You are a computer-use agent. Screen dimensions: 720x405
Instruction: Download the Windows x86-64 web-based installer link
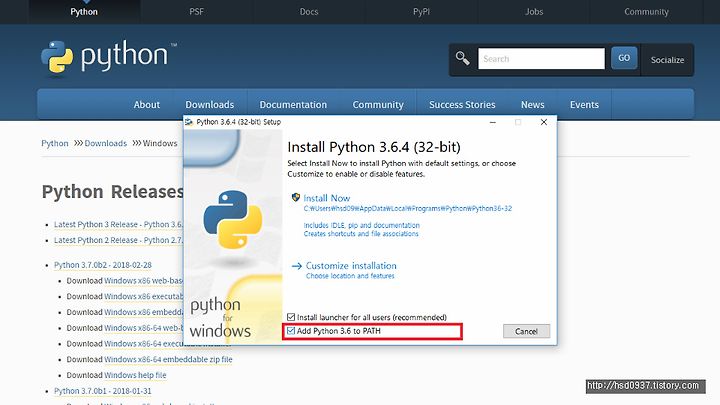coord(144,328)
